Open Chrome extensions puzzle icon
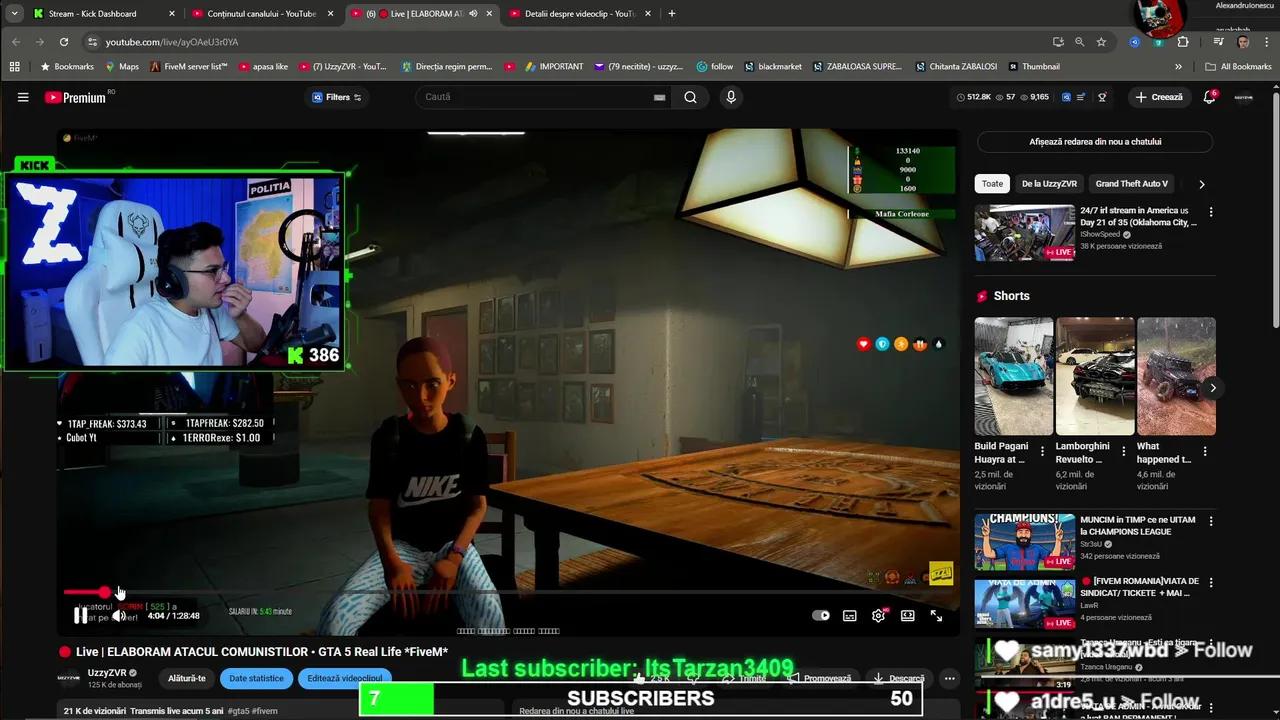The image size is (1280, 720). tap(1183, 42)
